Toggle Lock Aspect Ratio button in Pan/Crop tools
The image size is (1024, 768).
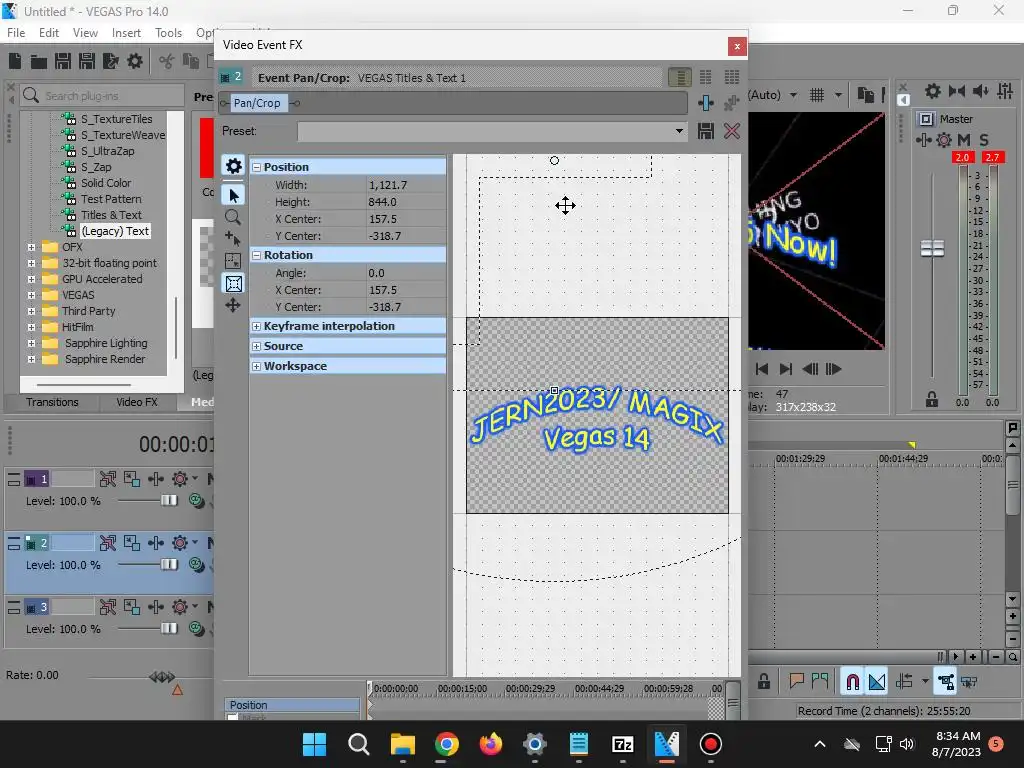233,283
